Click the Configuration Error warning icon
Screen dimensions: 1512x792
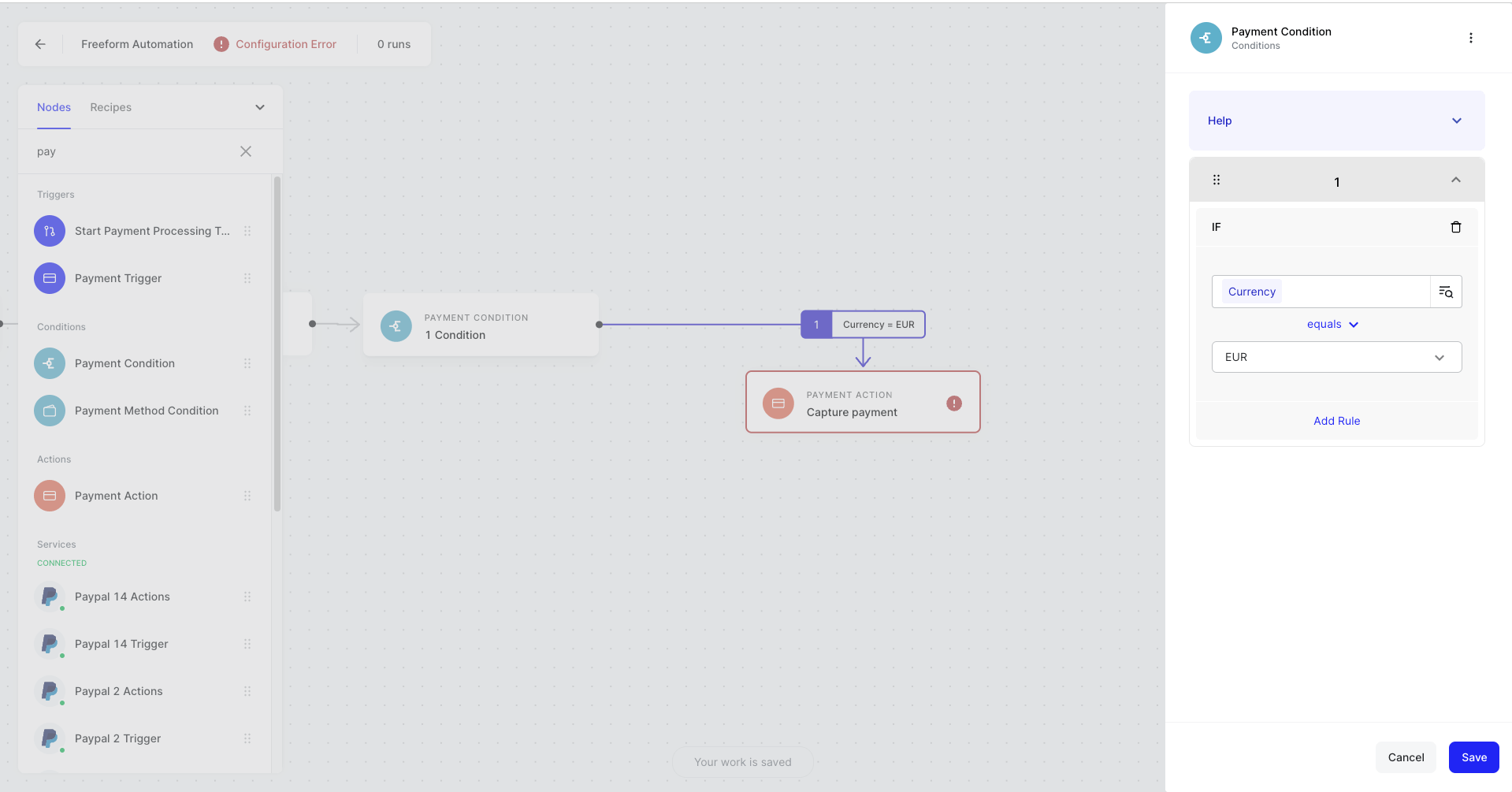(221, 44)
